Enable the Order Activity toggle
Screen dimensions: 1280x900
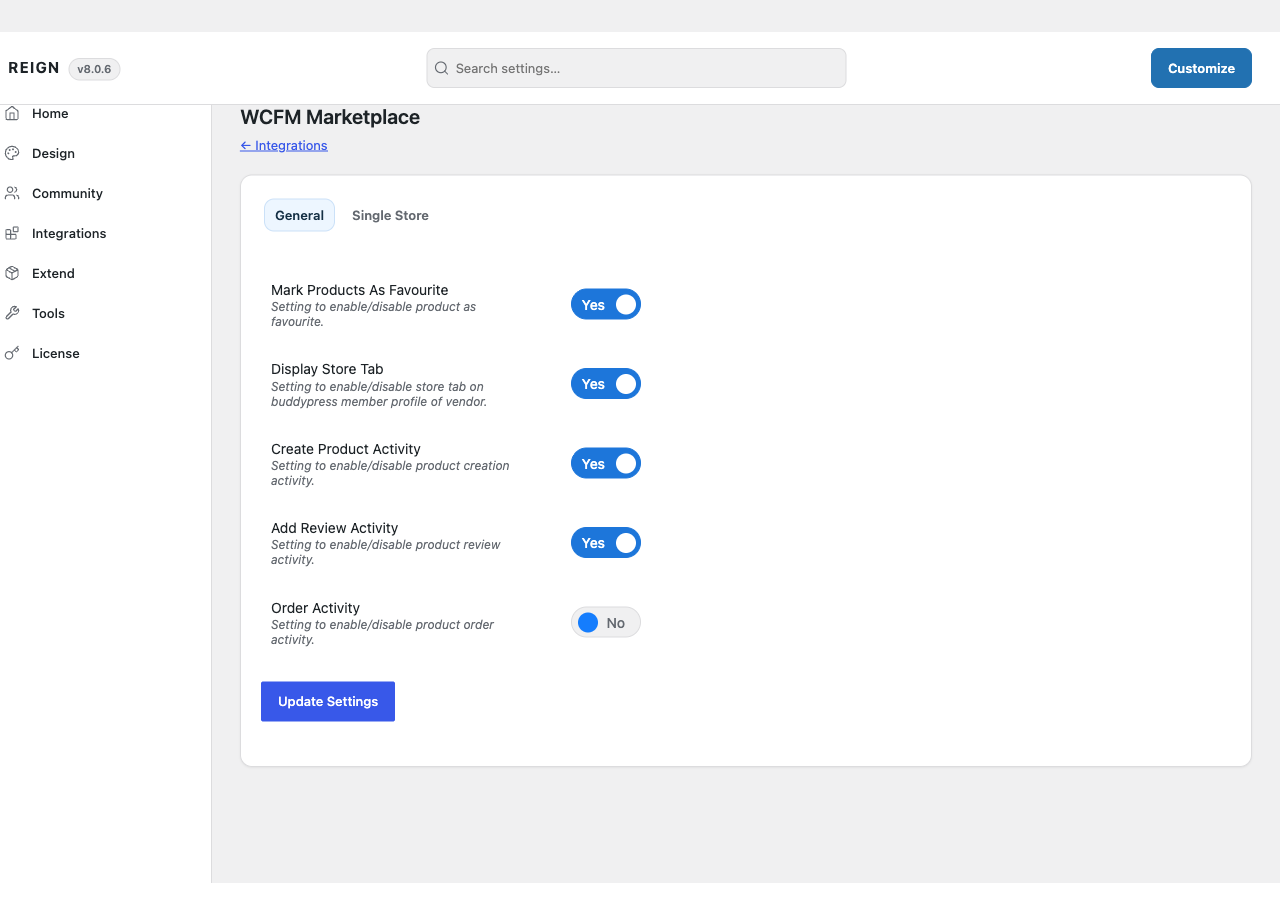point(606,622)
